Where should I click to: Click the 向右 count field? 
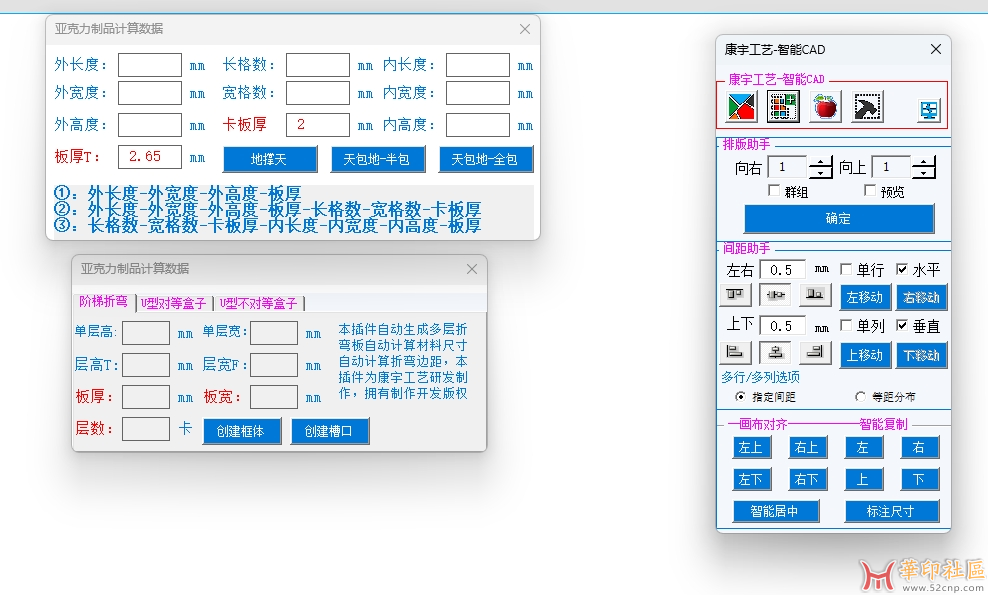click(x=788, y=167)
